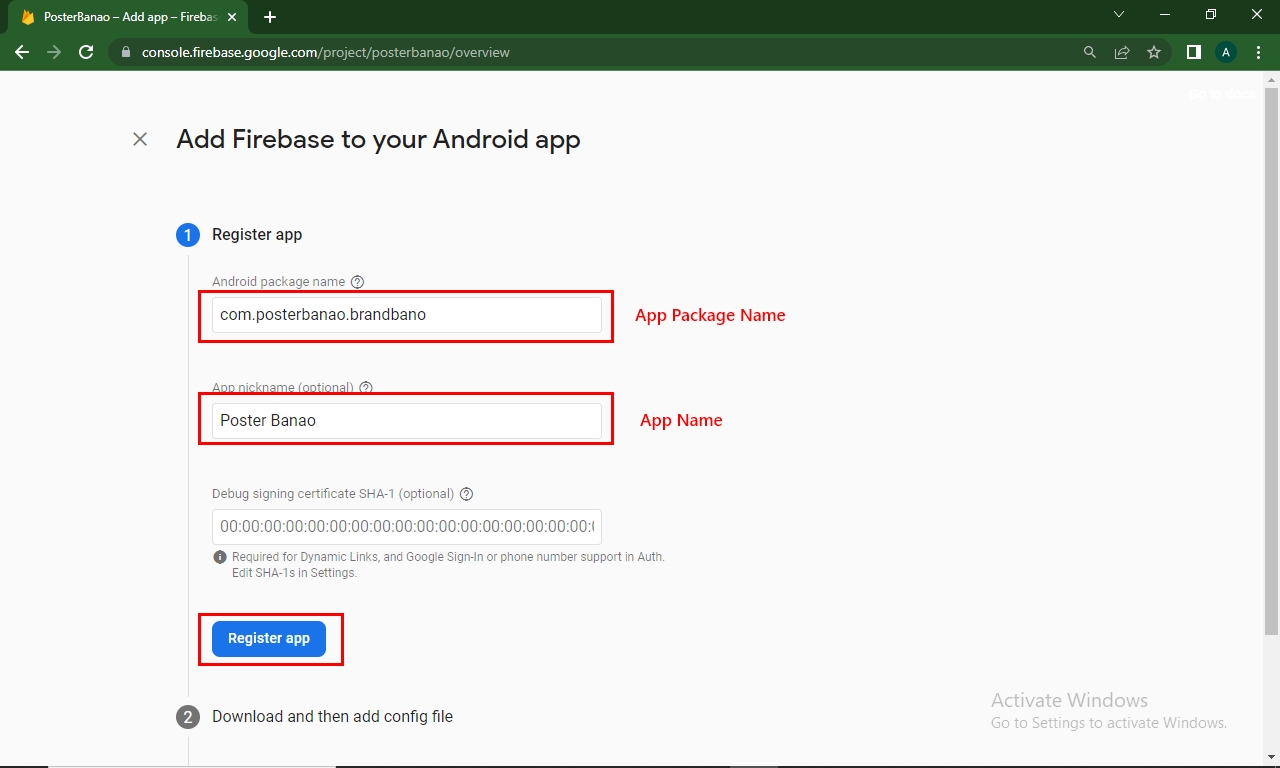Expand the tab search chevron
The height and width of the screenshot is (768, 1280).
1119,15
